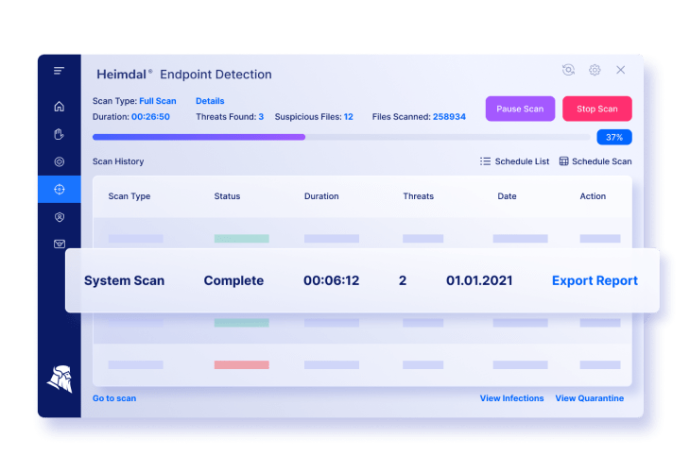Open the hand icon section in sidebar
This screenshot has width=690, height=472.
(x=59, y=134)
